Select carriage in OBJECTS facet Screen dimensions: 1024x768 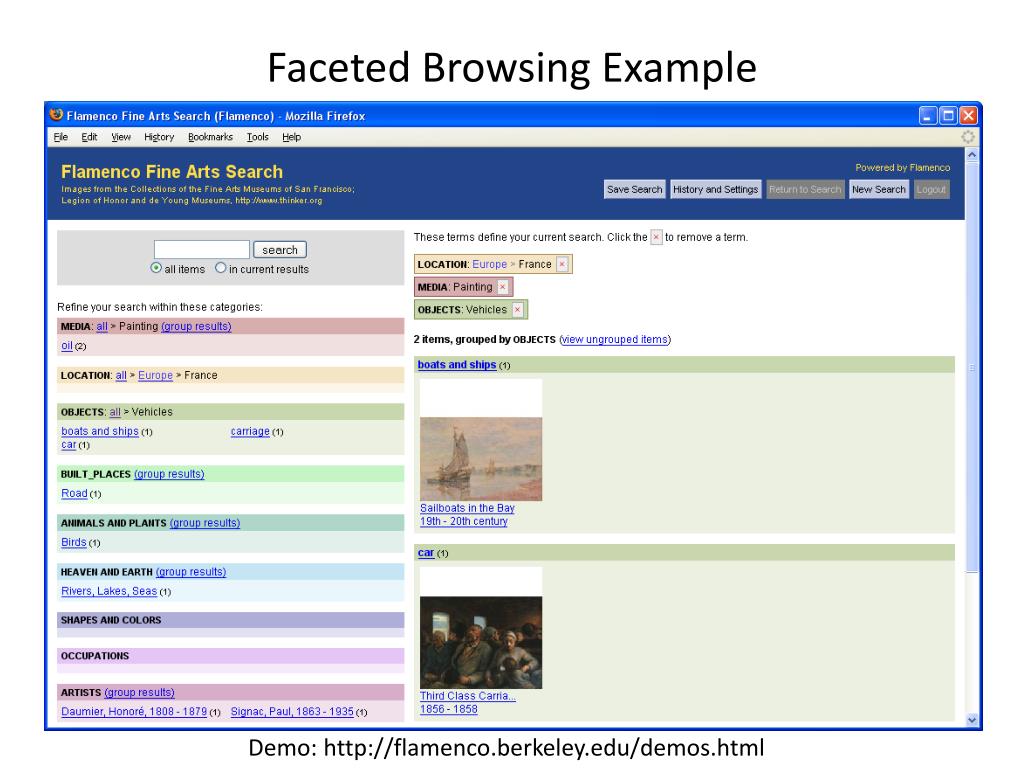pos(250,431)
